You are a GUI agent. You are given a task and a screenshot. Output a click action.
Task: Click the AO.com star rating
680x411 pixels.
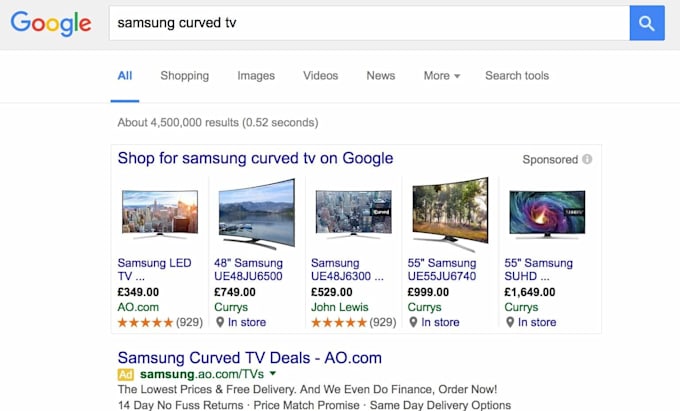(x=145, y=322)
